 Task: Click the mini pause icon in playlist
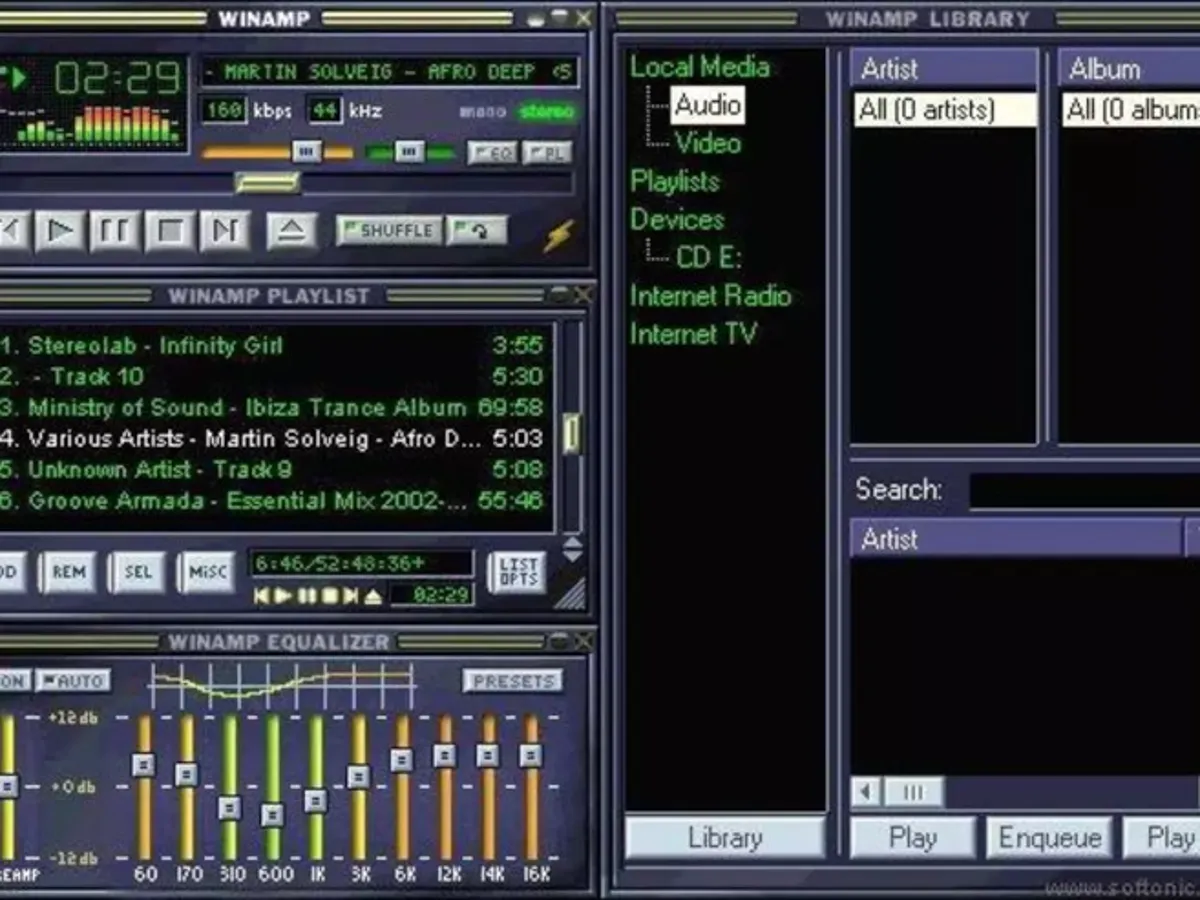(x=306, y=596)
